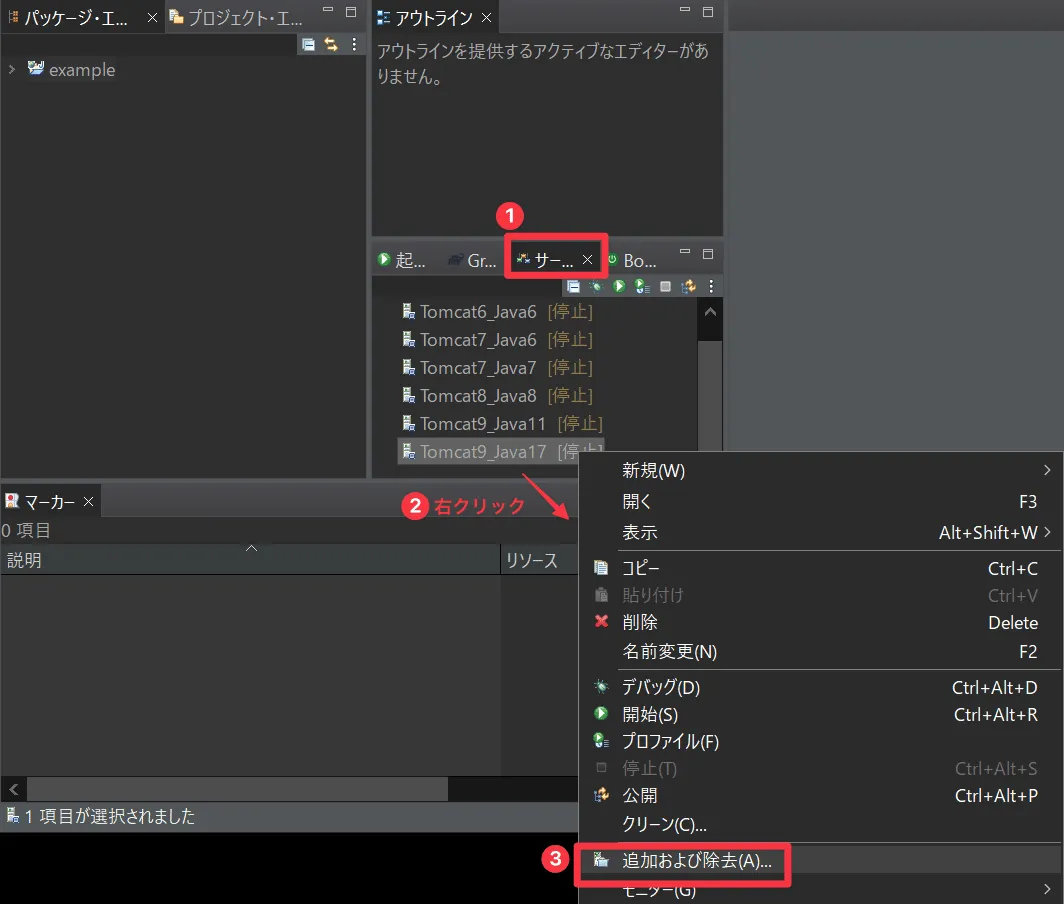This screenshot has height=904, width=1064.
Task: Sort markers by 説明 column header
Action: click(x=250, y=560)
